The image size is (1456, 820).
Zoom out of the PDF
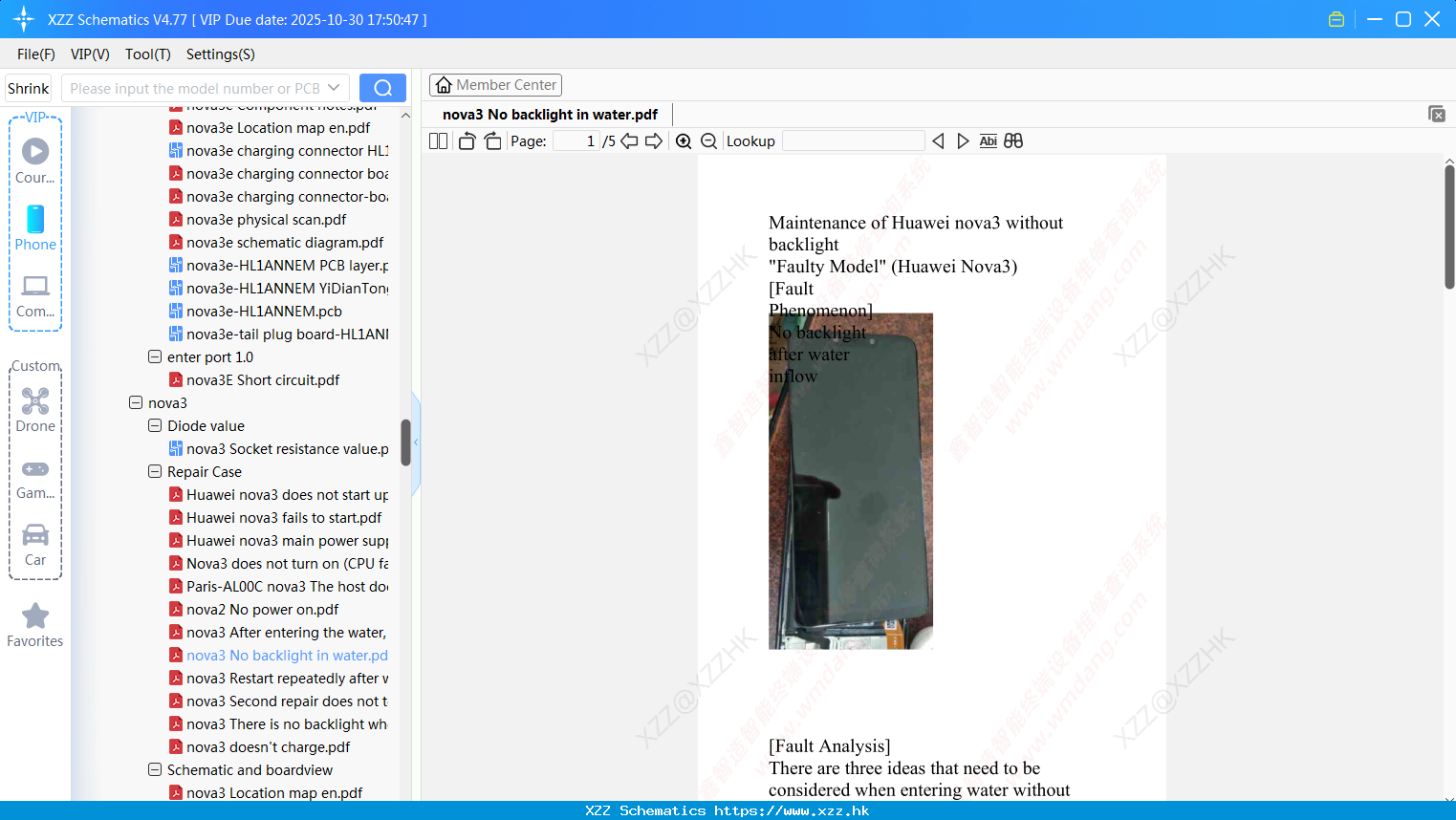[x=708, y=141]
